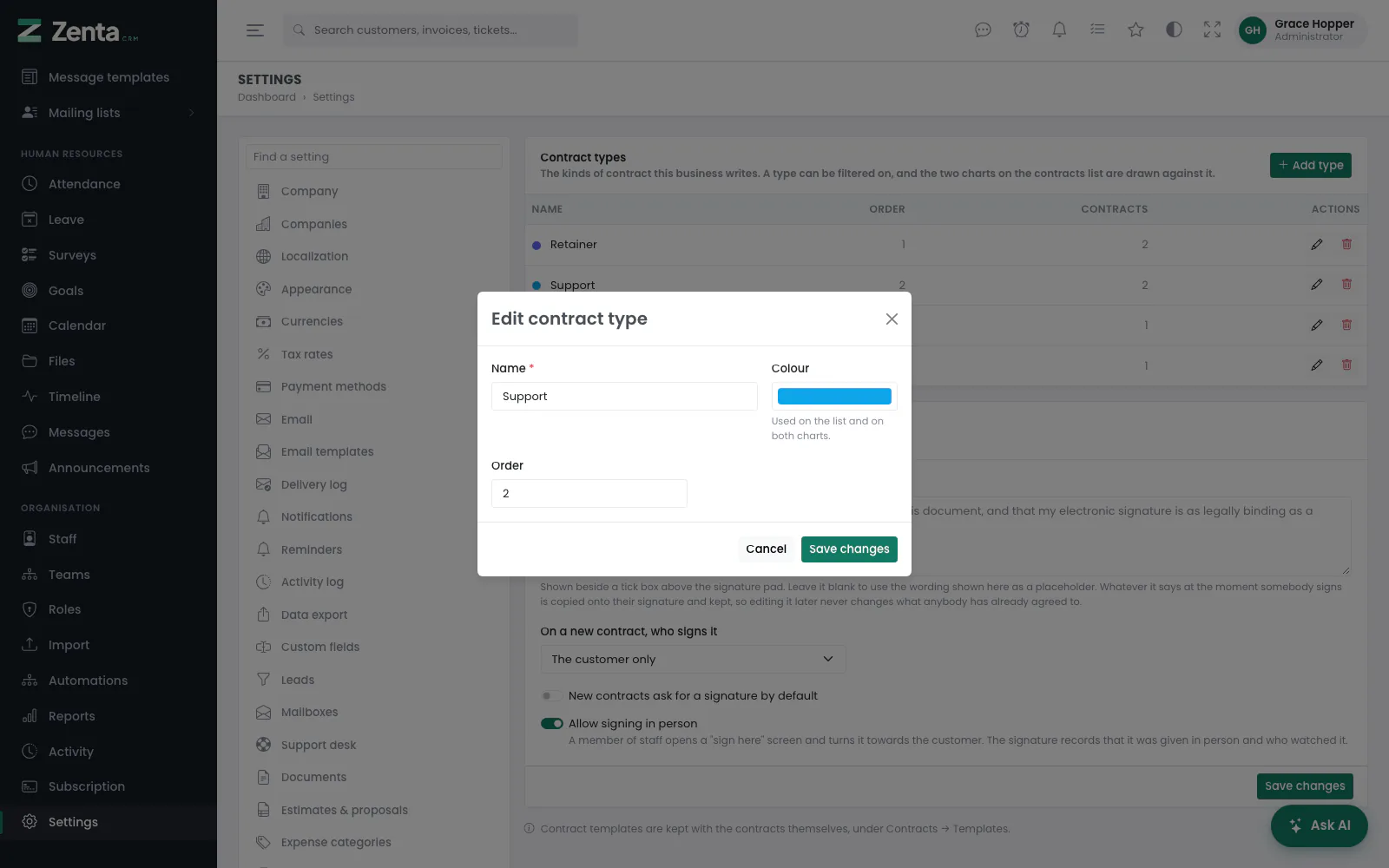Cancel the contract type edit

pos(766,549)
